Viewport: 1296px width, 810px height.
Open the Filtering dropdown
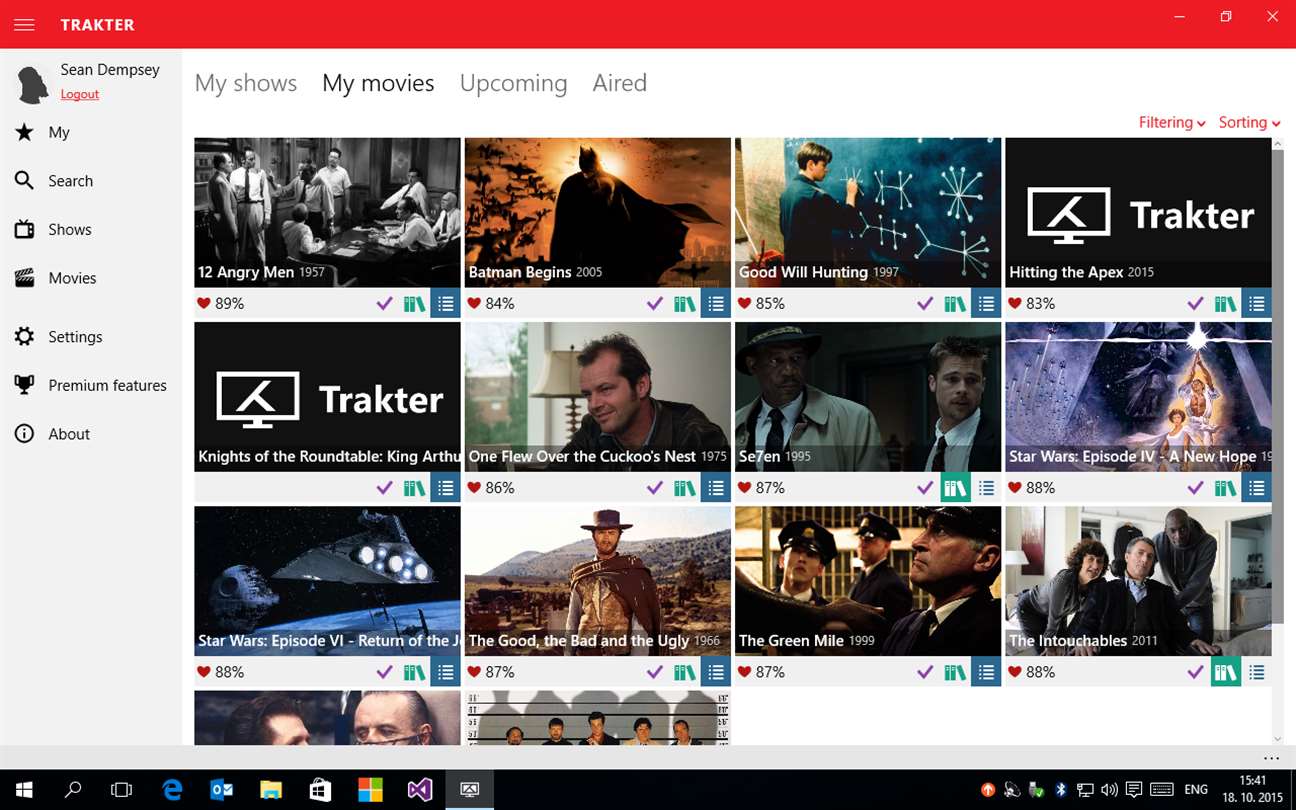click(x=1172, y=122)
